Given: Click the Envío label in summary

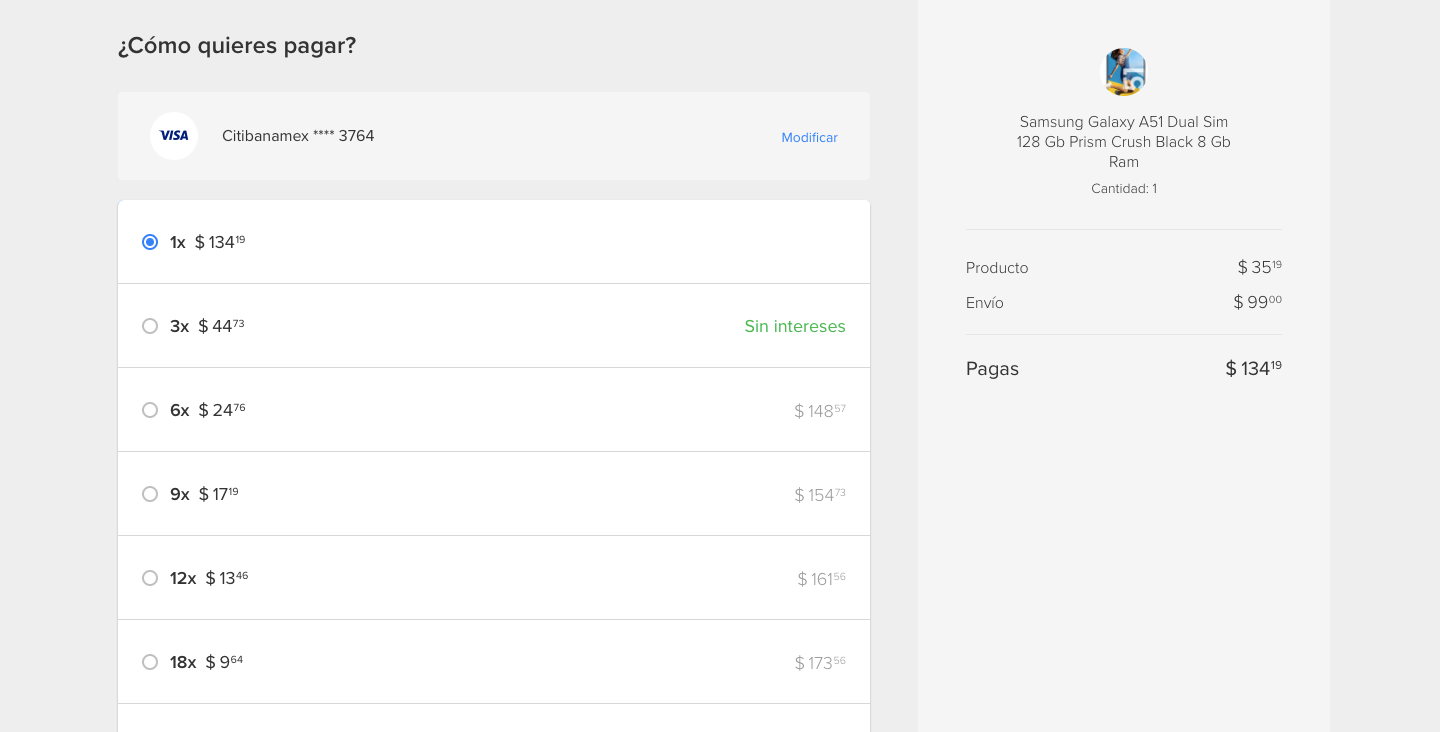Looking at the screenshot, I should pyautogui.click(x=985, y=303).
